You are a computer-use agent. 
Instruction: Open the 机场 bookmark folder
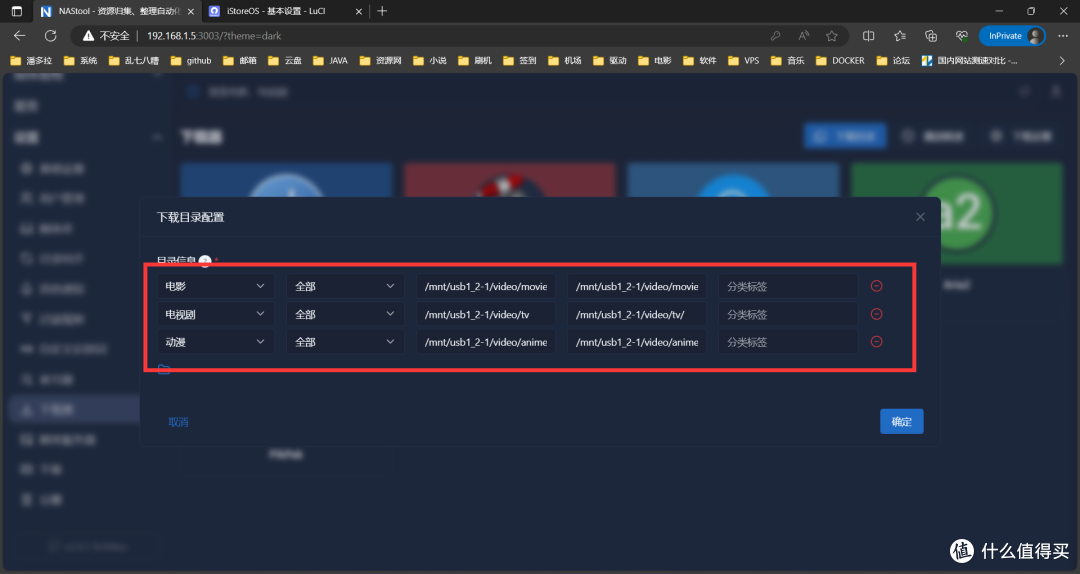tap(565, 61)
